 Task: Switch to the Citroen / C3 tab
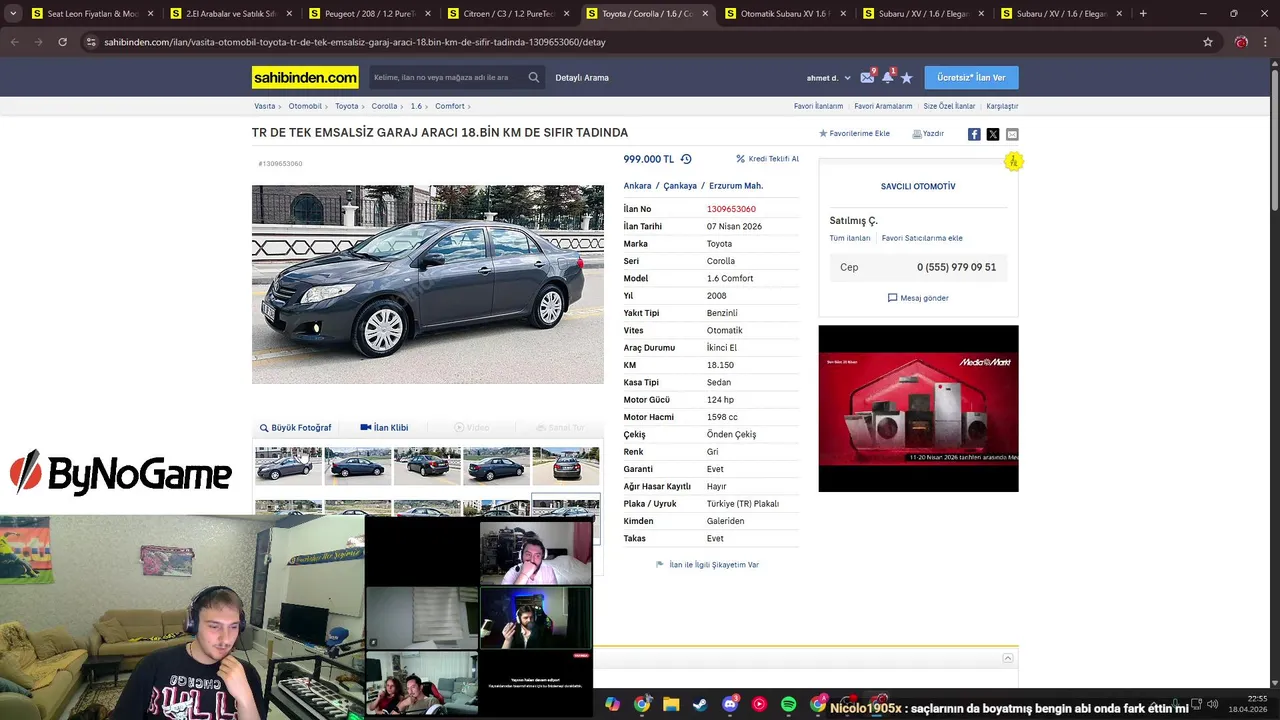[x=507, y=14]
